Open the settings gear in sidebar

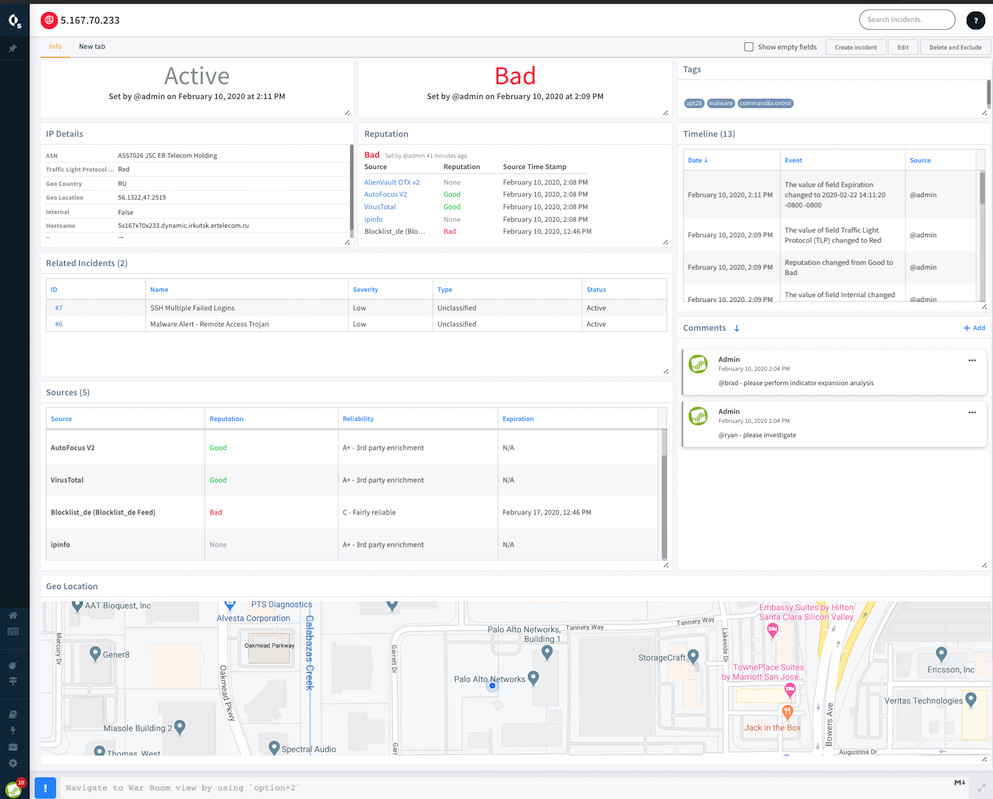pyautogui.click(x=13, y=763)
